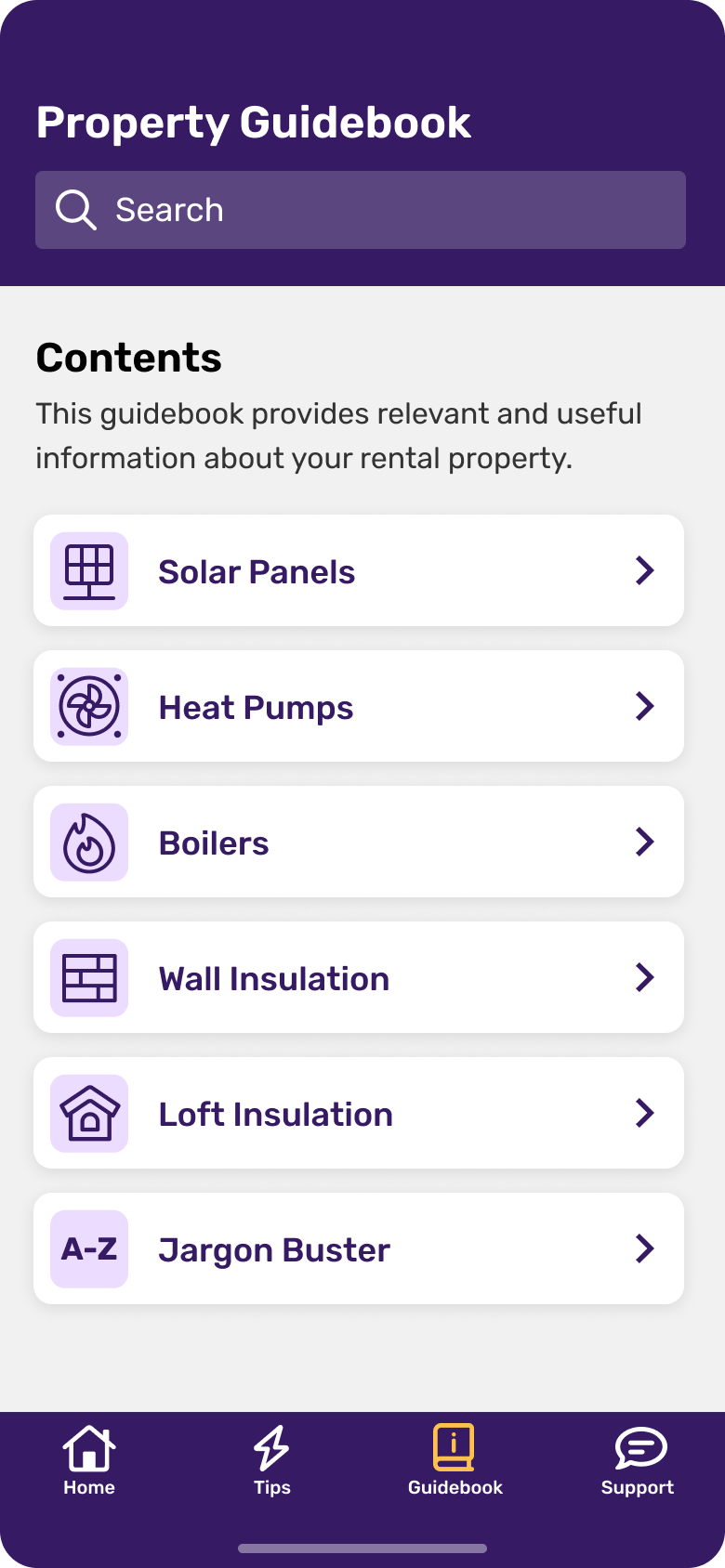Screen dimensions: 725x1568
Task: Open the Loft Insulation text link
Action: [276, 1115]
